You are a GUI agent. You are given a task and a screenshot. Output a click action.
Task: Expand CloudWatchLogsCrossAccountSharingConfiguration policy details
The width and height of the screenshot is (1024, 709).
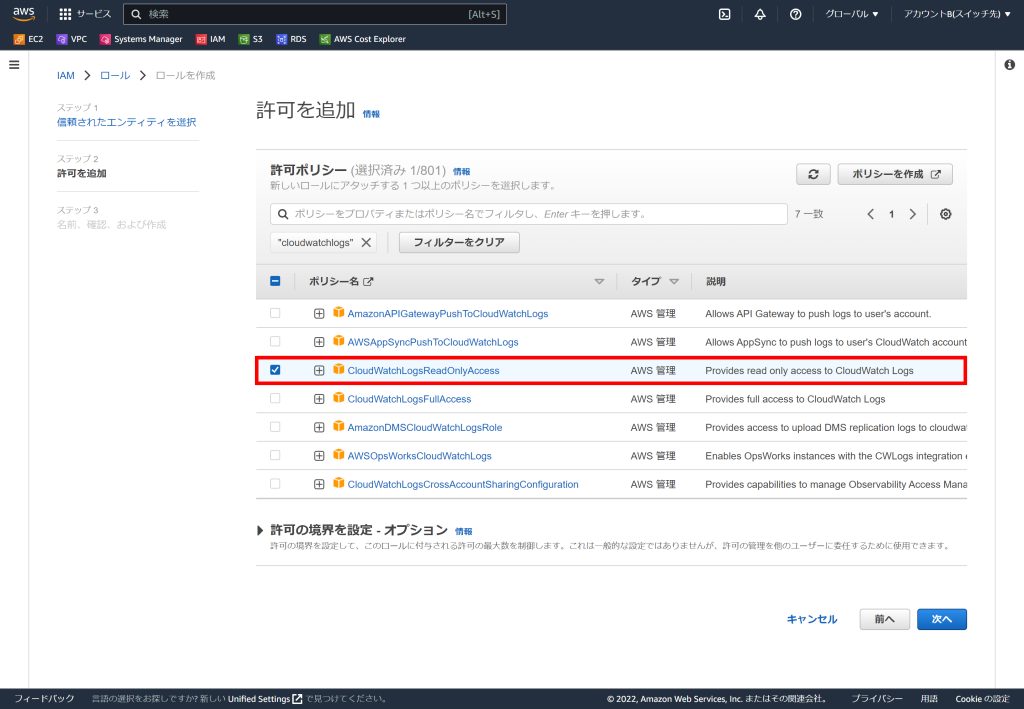click(x=319, y=484)
